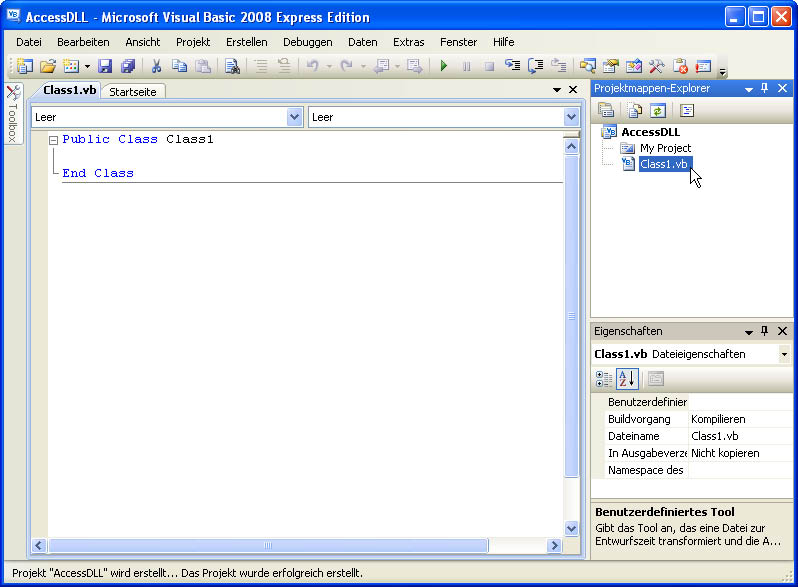This screenshot has width=798, height=587.
Task: Click the New Project toolbar icon
Action: (24, 66)
